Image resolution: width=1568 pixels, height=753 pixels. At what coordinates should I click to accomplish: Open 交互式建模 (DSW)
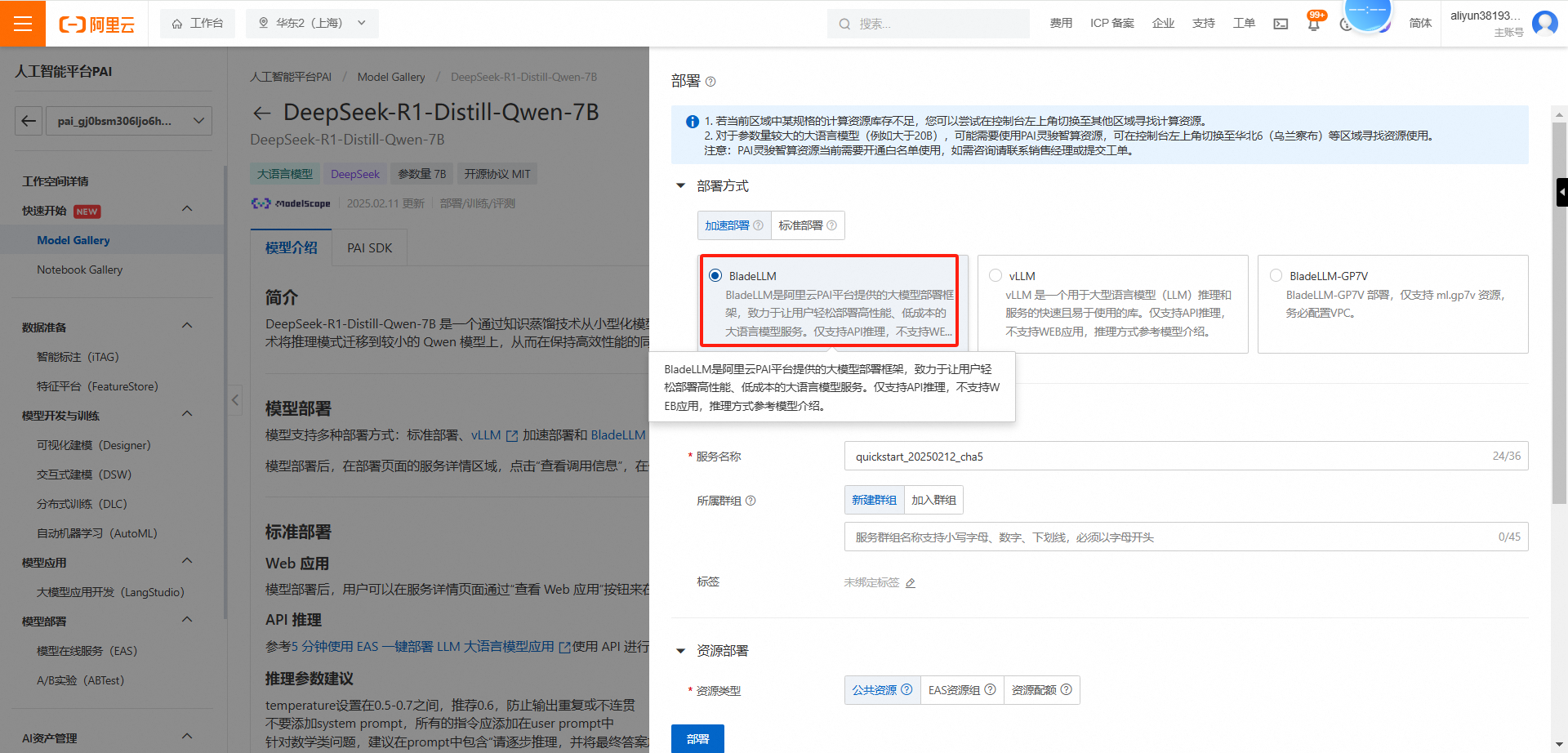(x=84, y=475)
